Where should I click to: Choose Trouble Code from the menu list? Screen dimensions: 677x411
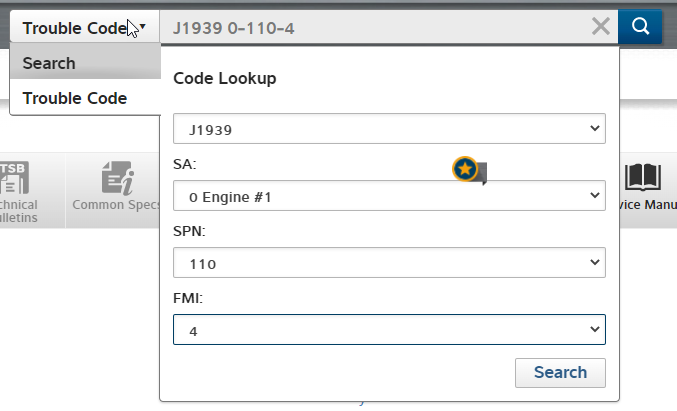click(74, 98)
